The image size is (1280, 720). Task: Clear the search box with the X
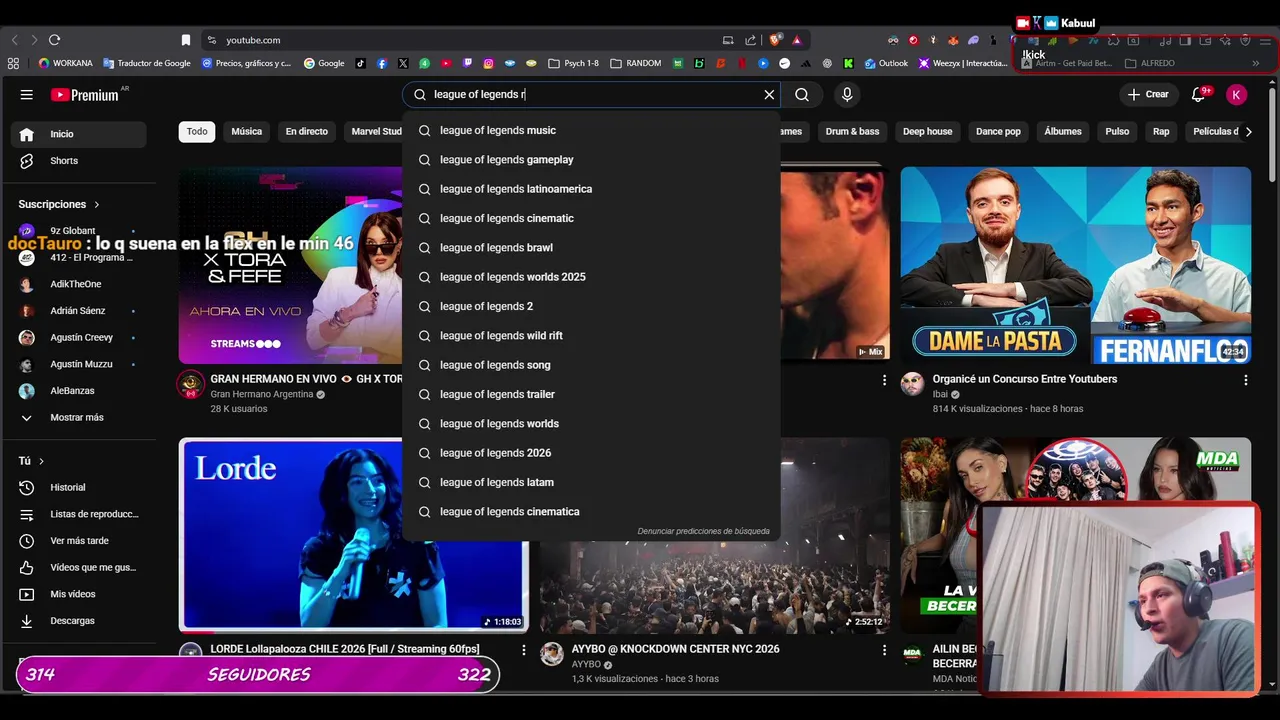pos(769,94)
